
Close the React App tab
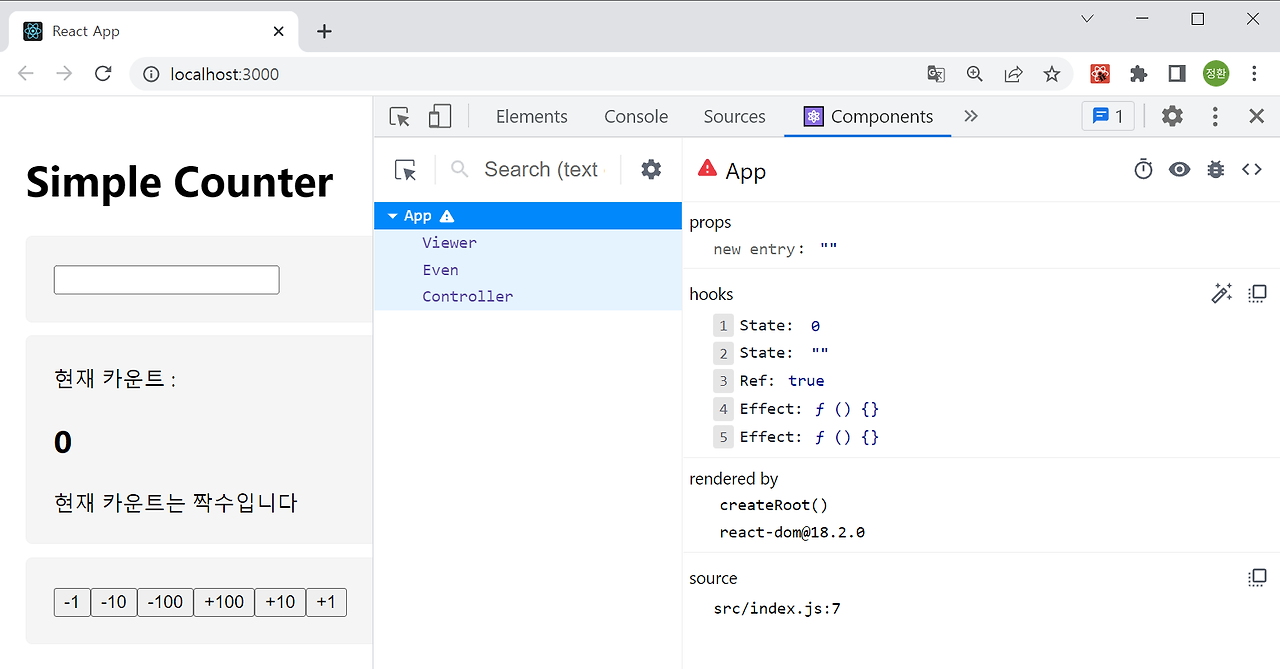click(x=278, y=31)
